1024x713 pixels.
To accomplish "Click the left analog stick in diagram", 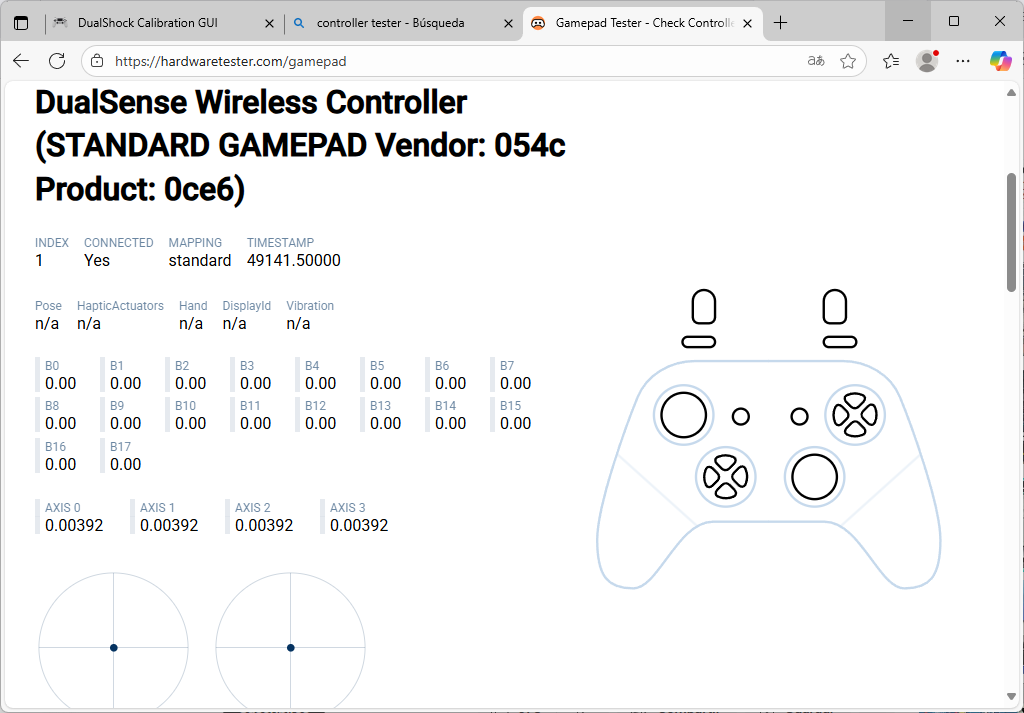I will [684, 415].
